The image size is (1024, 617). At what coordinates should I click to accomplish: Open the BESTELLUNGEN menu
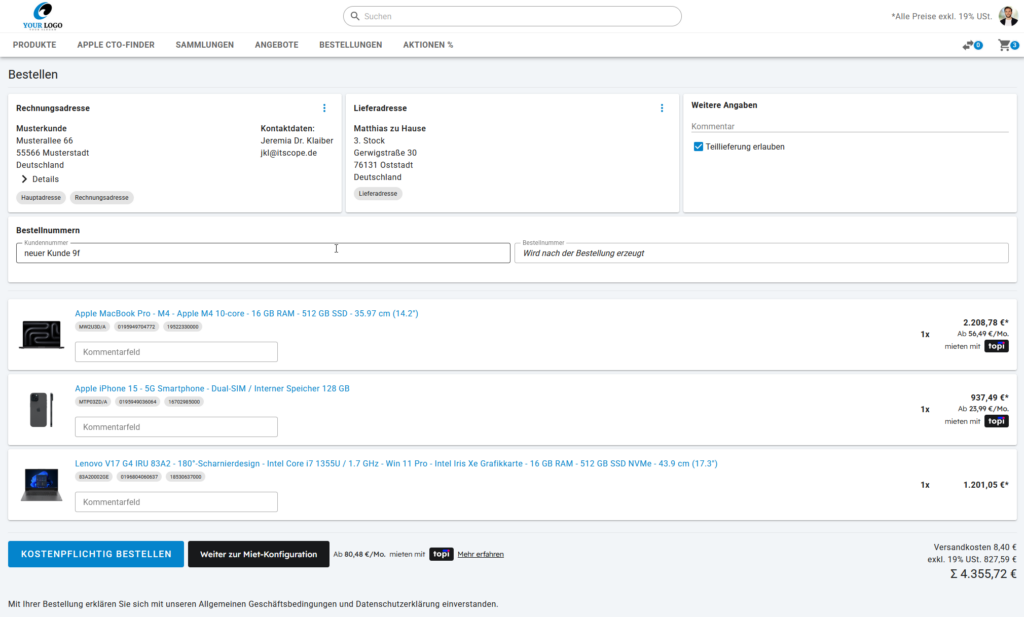(x=351, y=45)
